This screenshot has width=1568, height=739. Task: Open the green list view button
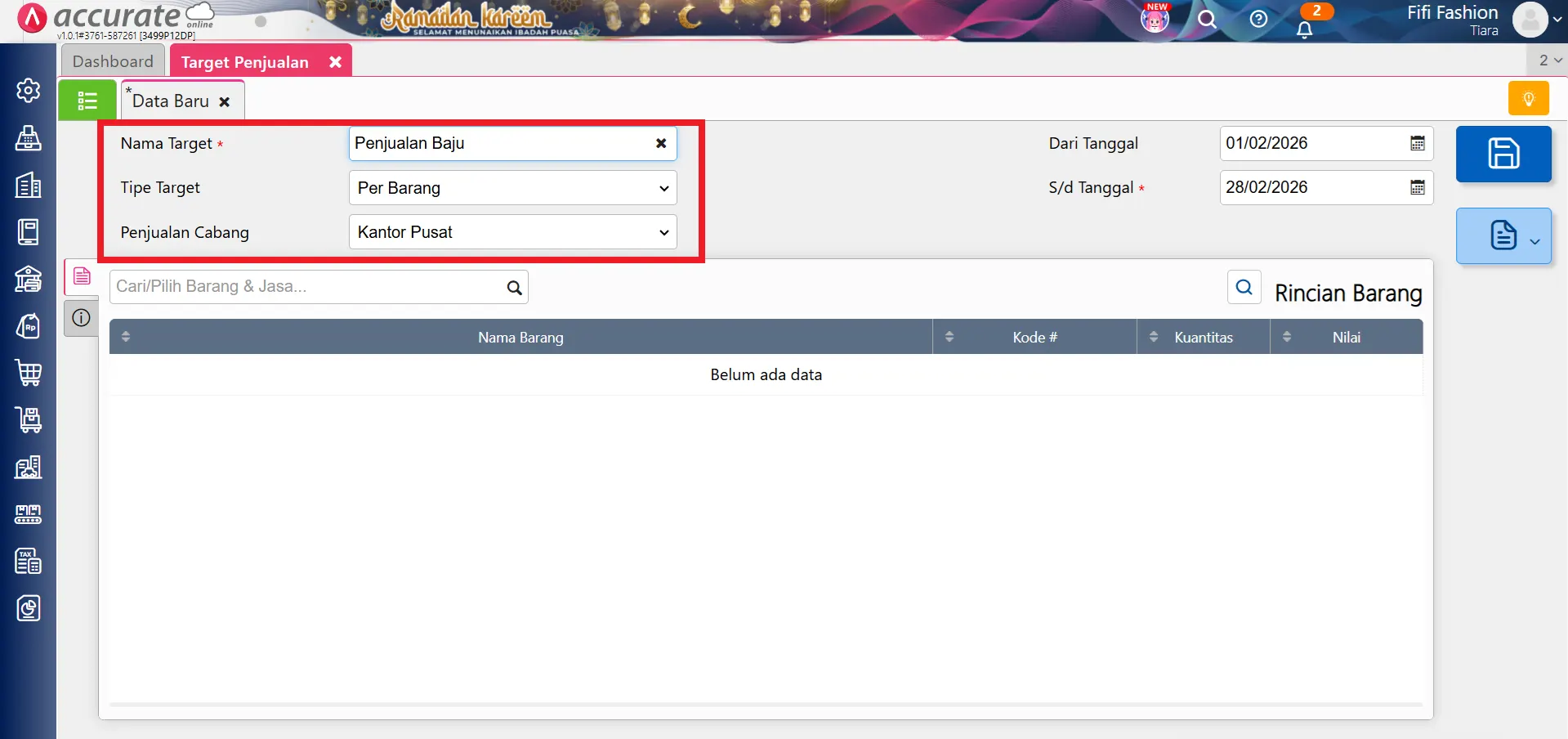[x=87, y=101]
